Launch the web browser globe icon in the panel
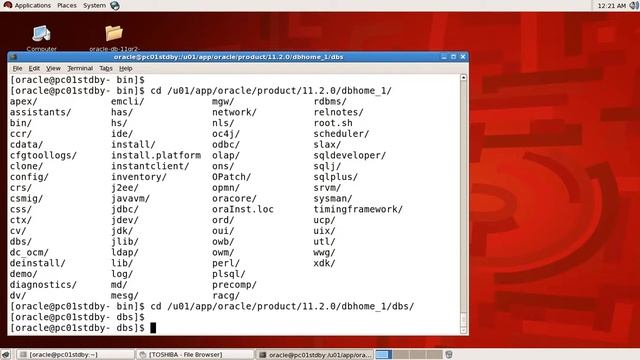 [x=115, y=6]
